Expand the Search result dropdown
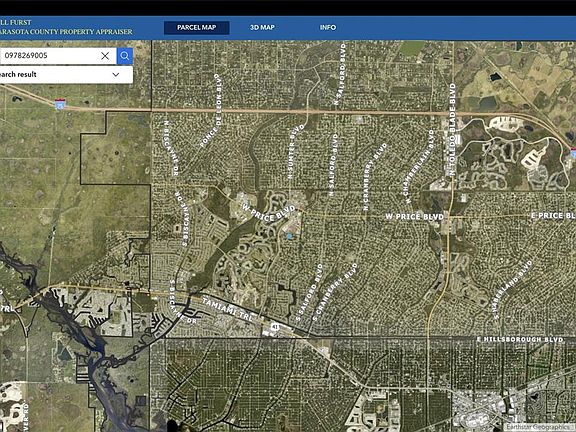Viewport: 576px width, 432px height. click(x=116, y=75)
